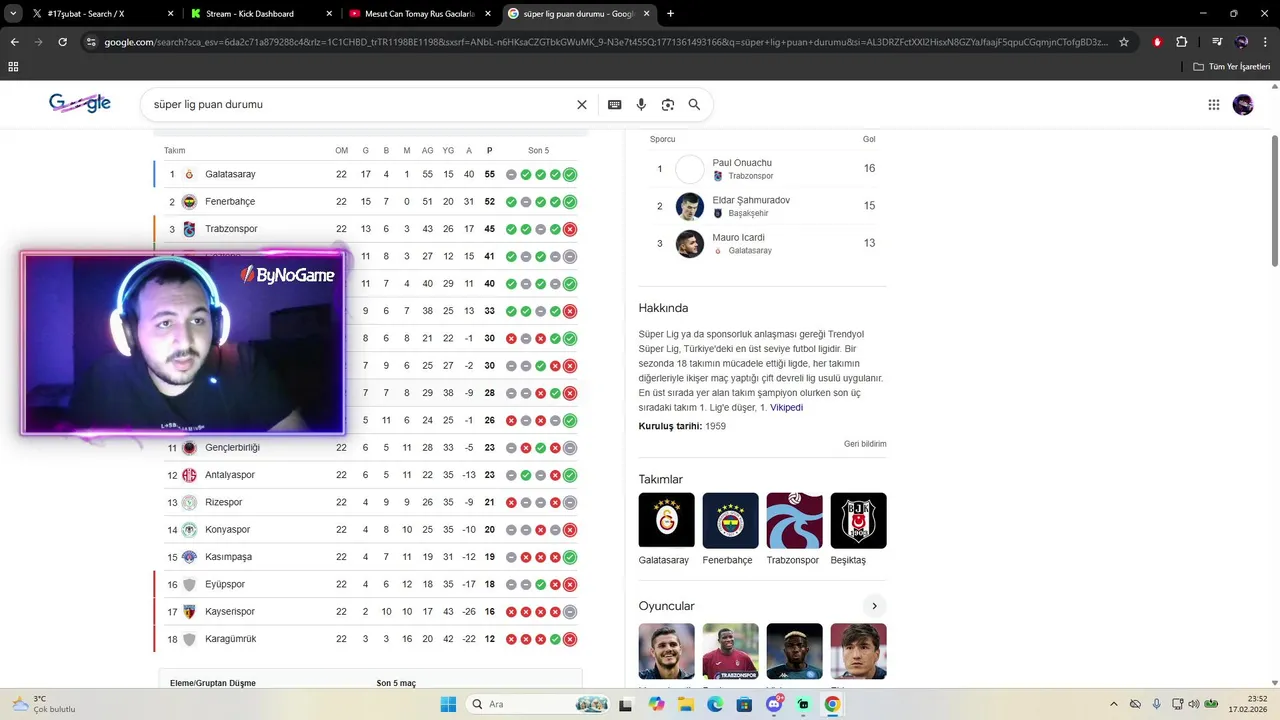Screen dimensions: 1280x720
Task: Switch to the Mesut Can Tomay YouTube tab
Action: (x=418, y=14)
